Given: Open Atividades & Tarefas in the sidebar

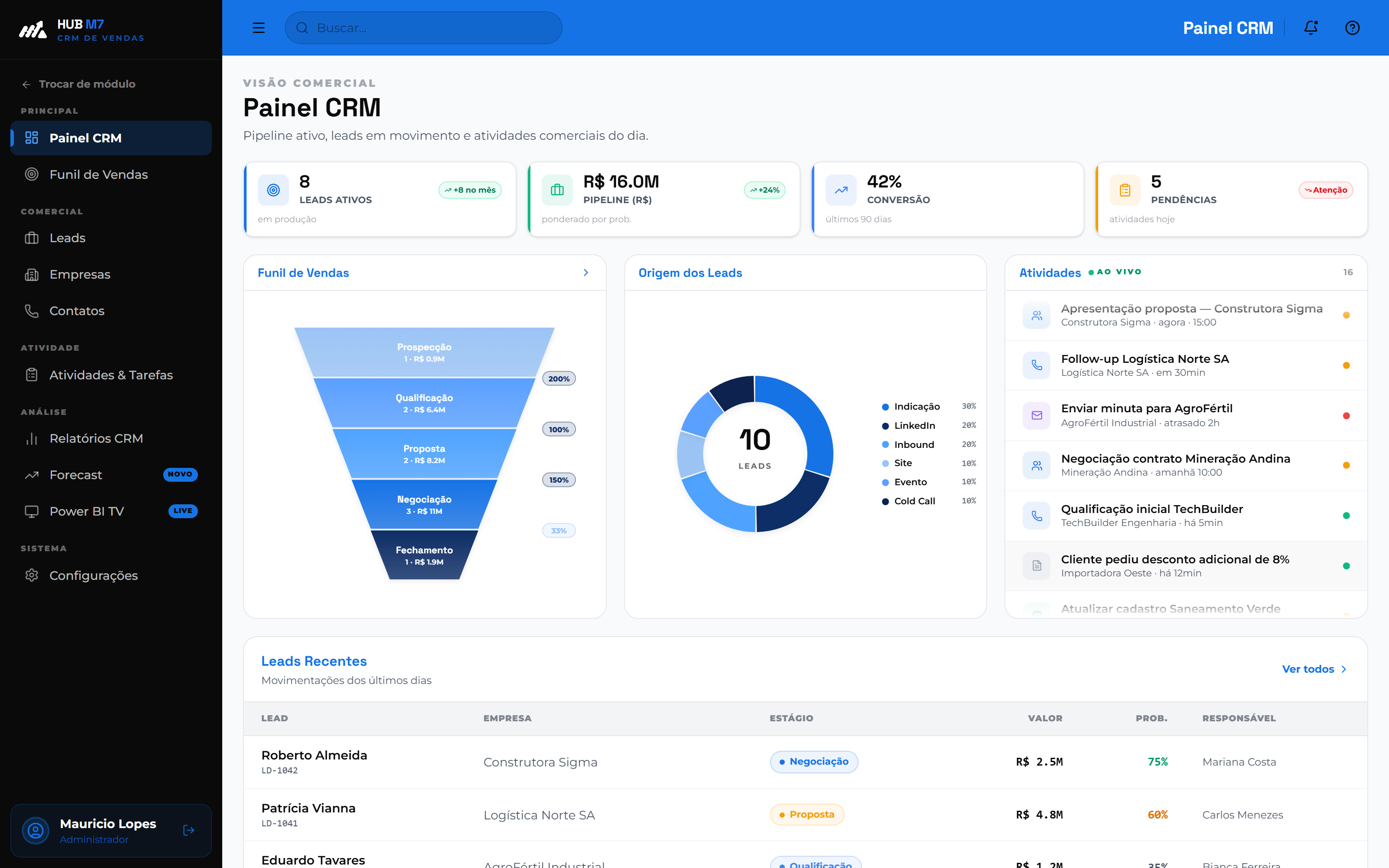Looking at the screenshot, I should click(x=111, y=375).
